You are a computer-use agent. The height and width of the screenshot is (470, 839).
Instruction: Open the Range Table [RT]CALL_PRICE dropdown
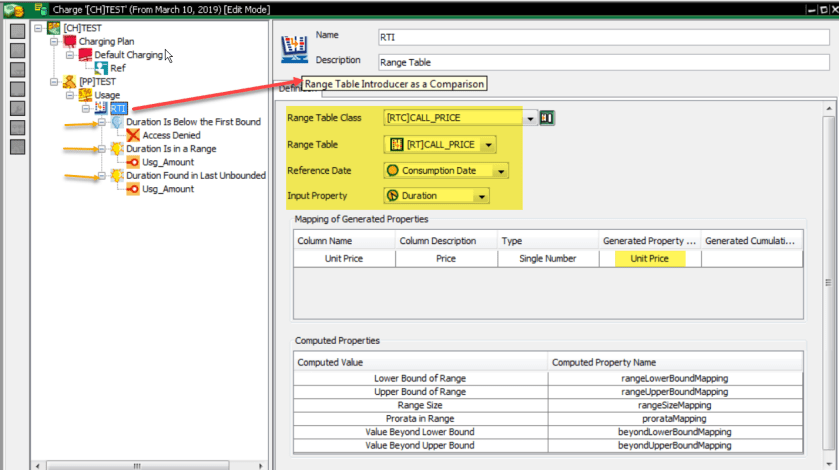pos(487,145)
